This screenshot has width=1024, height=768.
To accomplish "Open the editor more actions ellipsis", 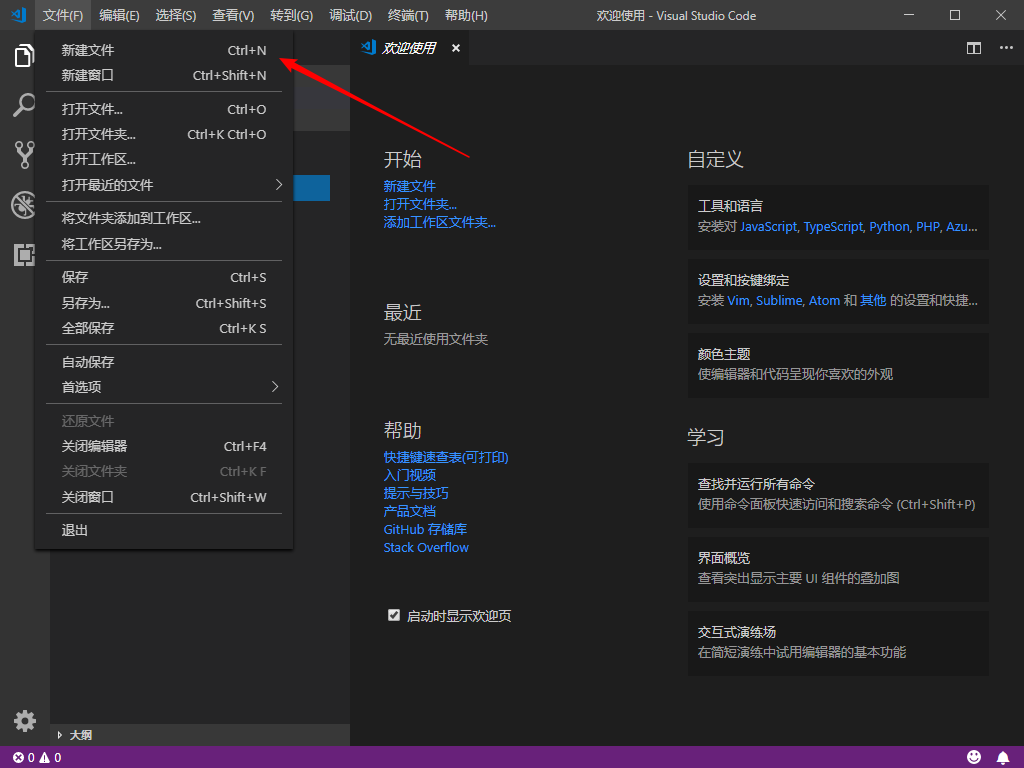I will 1006,48.
